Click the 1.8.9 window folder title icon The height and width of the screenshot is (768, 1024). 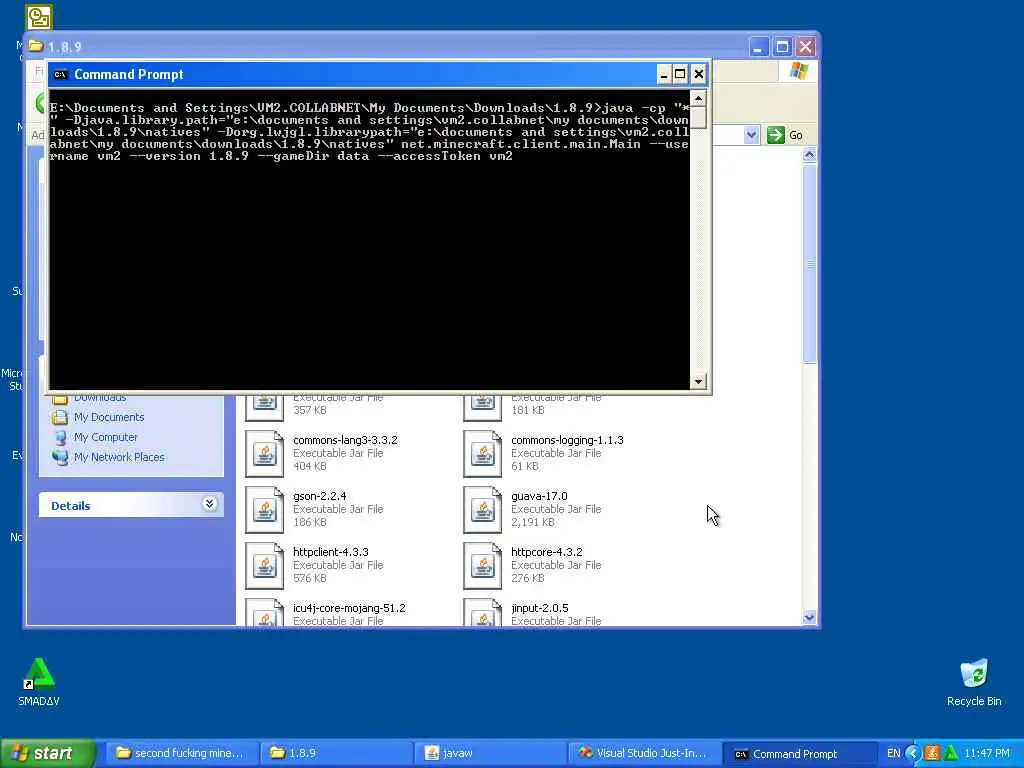coord(36,46)
